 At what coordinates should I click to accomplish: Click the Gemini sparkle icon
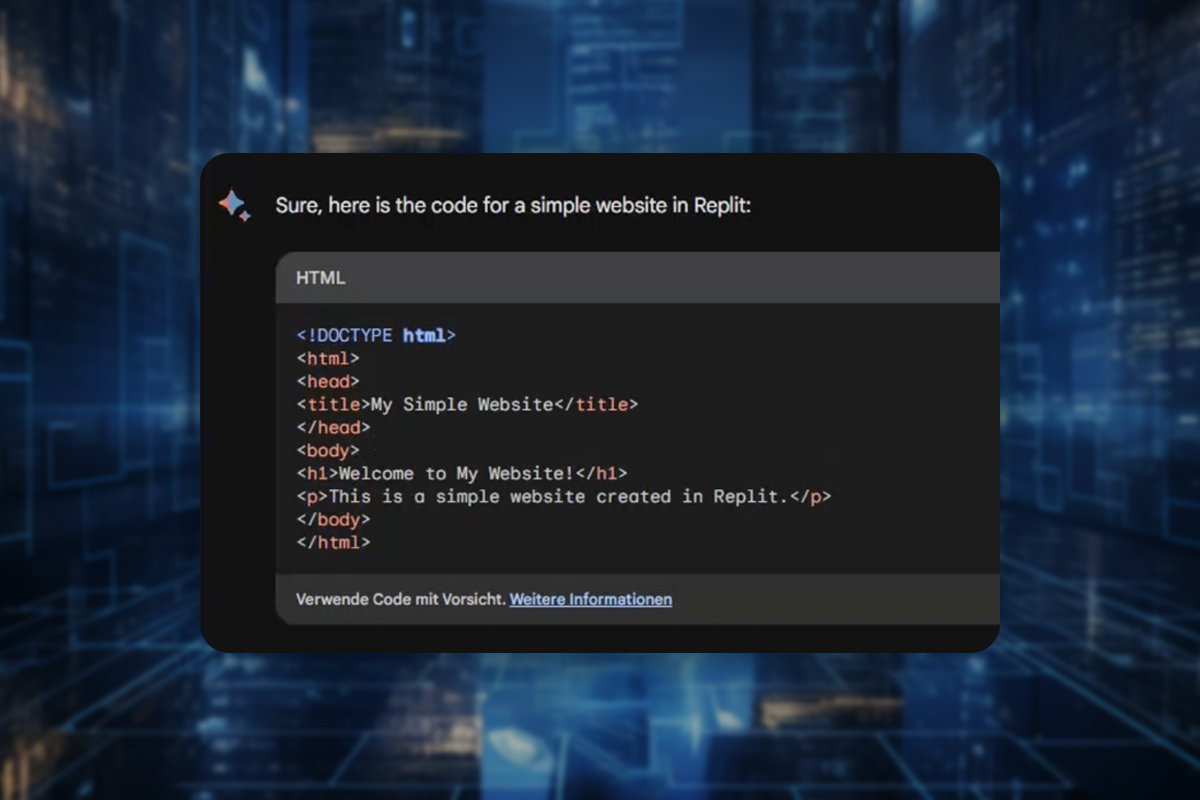[234, 205]
